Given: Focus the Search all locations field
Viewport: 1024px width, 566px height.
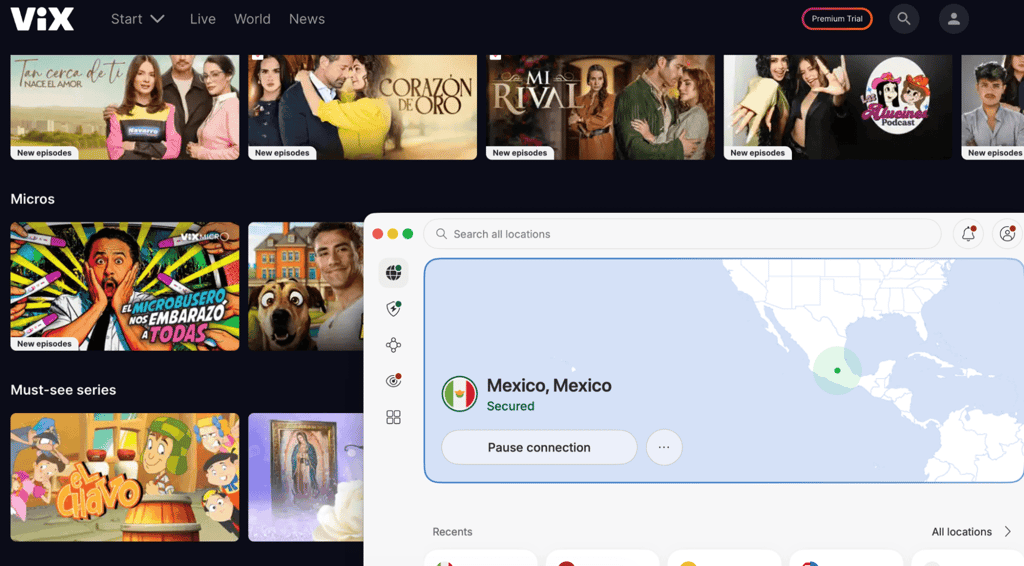Looking at the screenshot, I should tap(682, 234).
